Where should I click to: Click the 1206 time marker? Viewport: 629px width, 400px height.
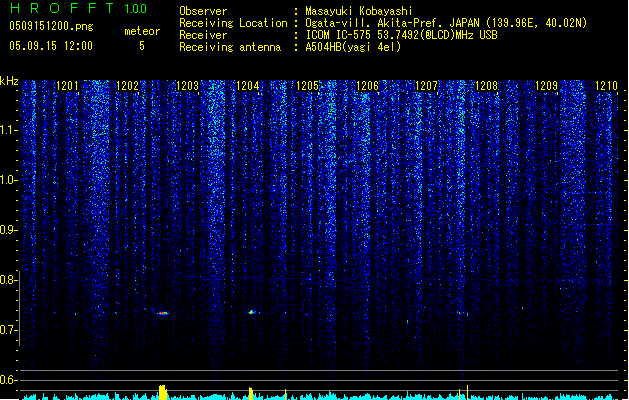[367, 86]
